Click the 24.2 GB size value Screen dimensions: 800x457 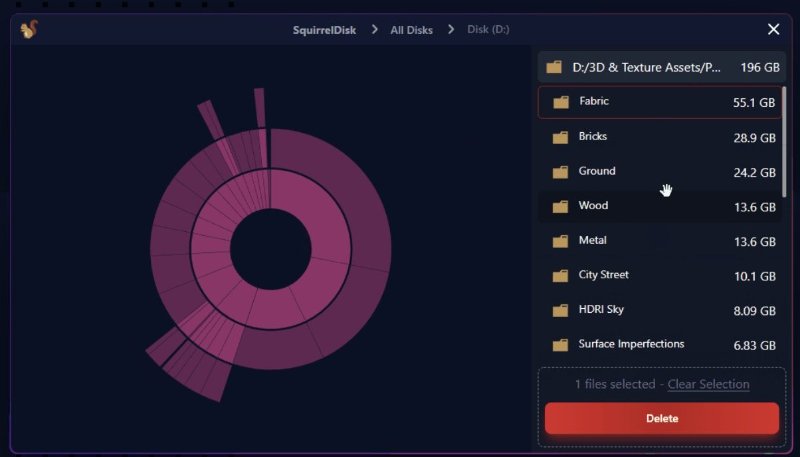tap(755, 172)
